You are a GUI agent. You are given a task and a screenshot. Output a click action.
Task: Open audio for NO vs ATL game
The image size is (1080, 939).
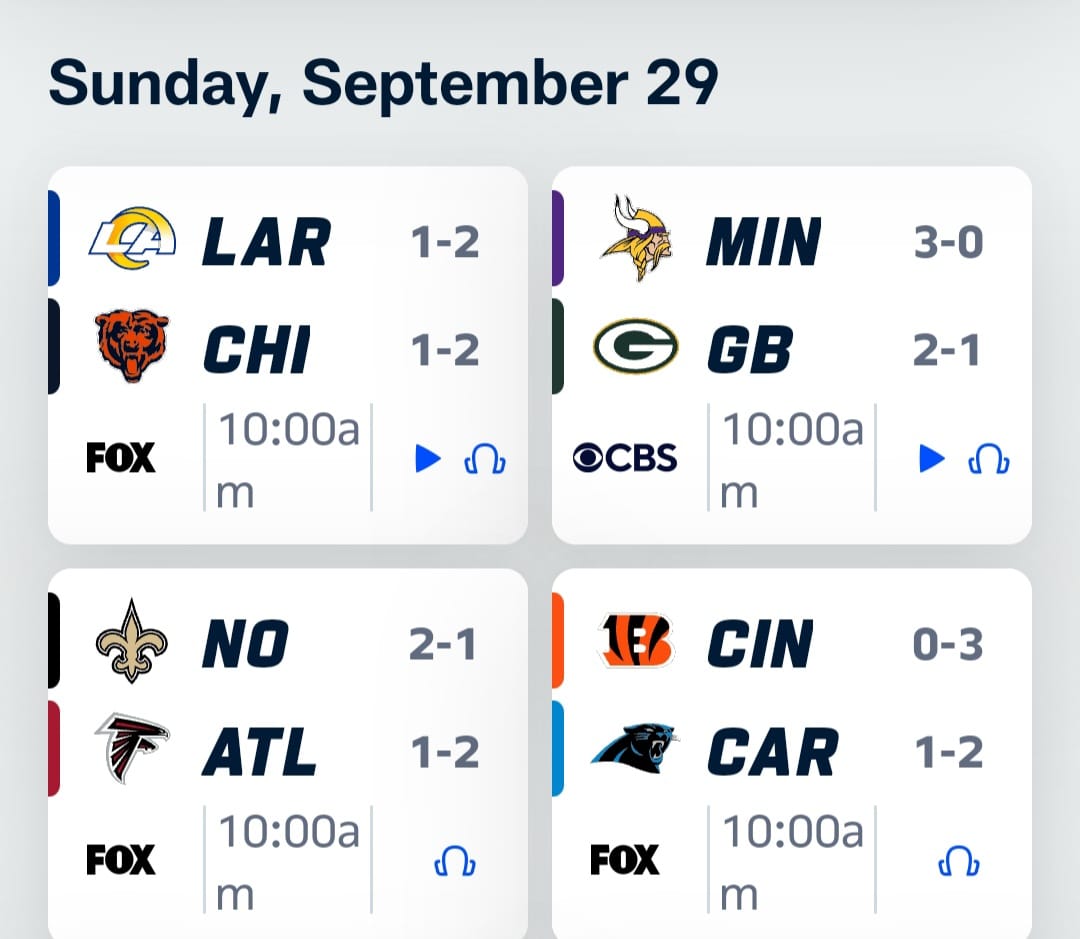click(455, 861)
